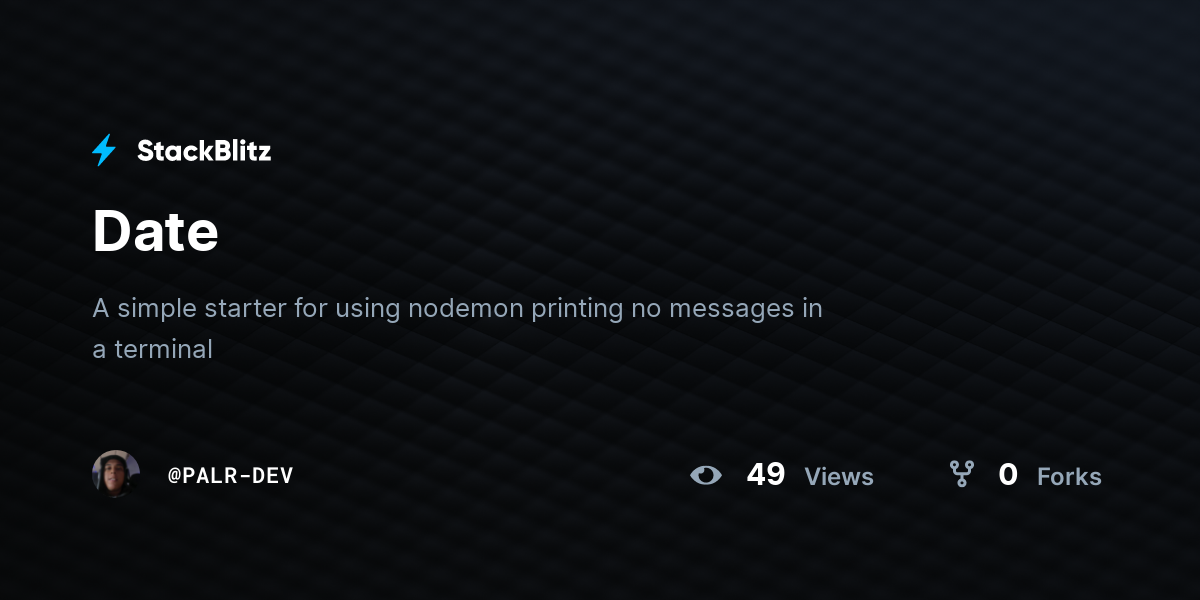
Task: Click the Forks label
Action: point(1069,477)
